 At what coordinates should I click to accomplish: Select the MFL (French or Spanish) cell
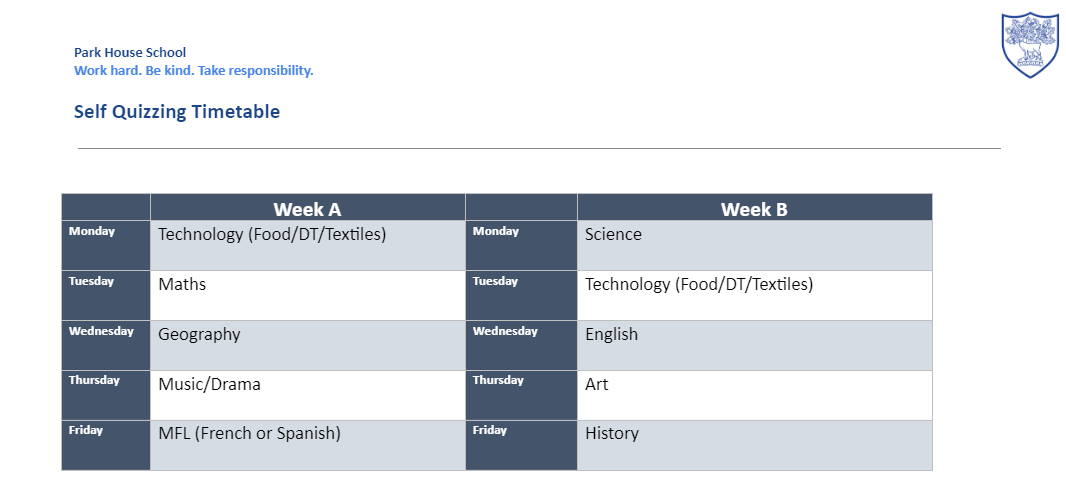tap(308, 445)
